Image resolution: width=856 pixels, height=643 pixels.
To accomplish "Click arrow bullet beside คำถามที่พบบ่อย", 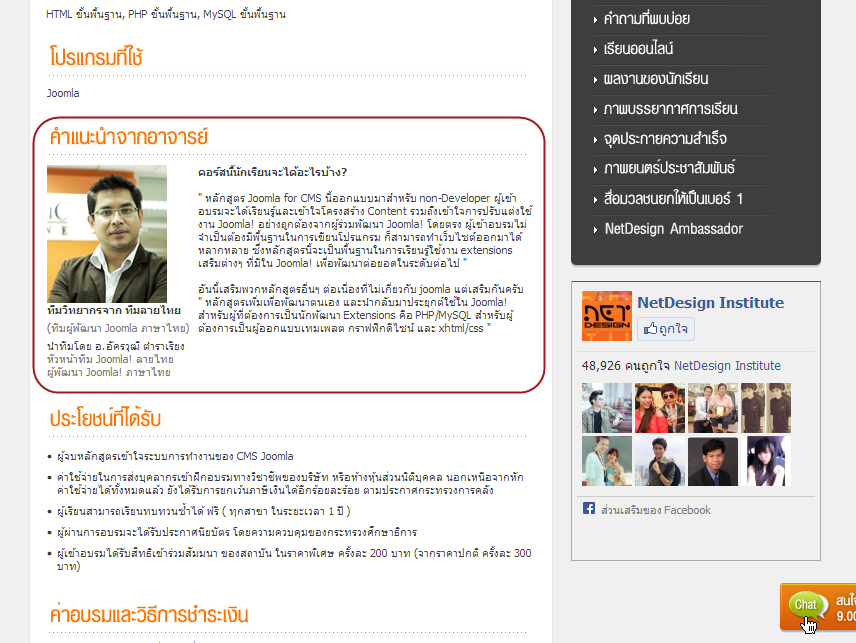I will pyautogui.click(x=596, y=20).
